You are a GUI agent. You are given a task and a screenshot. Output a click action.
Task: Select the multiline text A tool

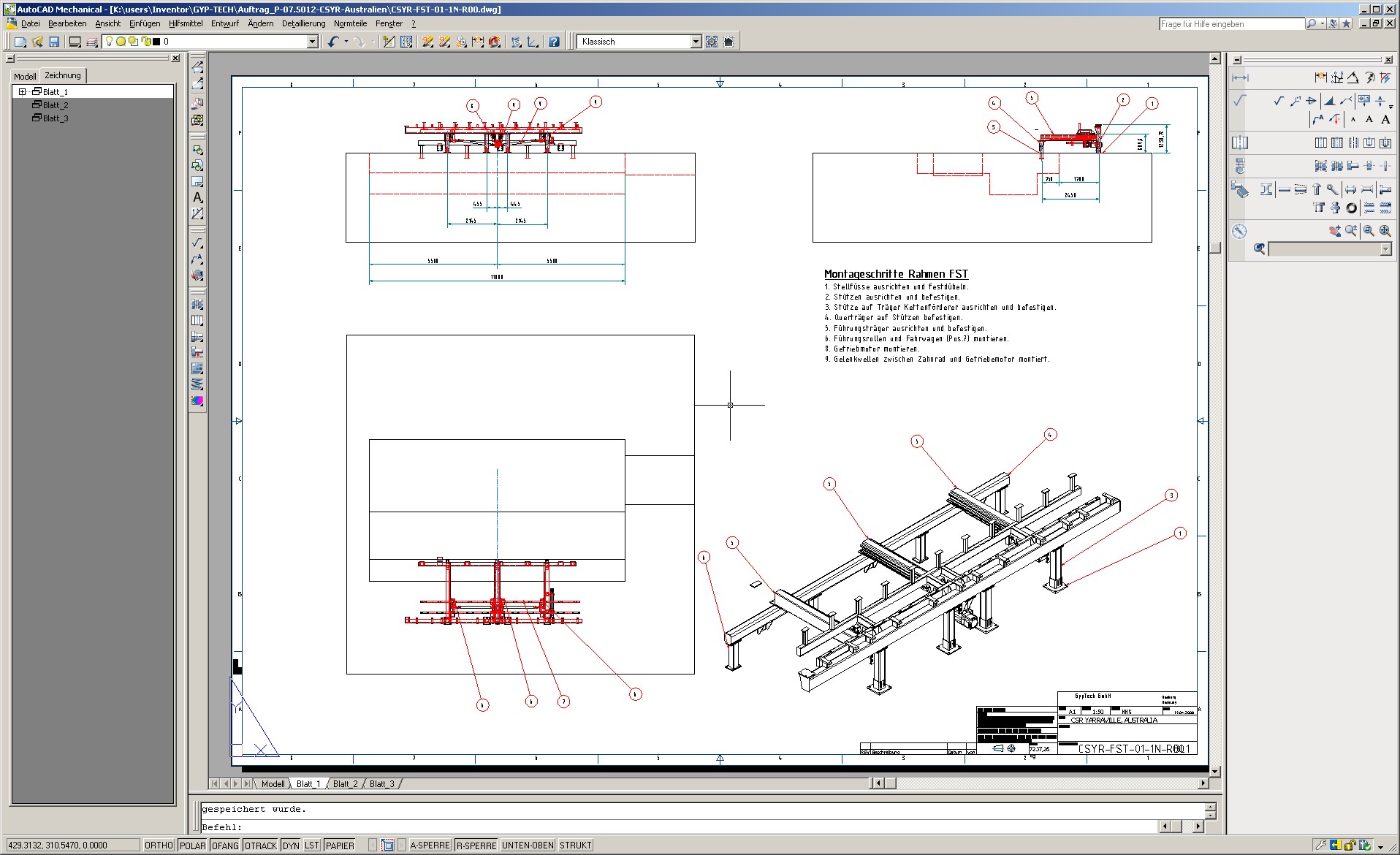[197, 197]
